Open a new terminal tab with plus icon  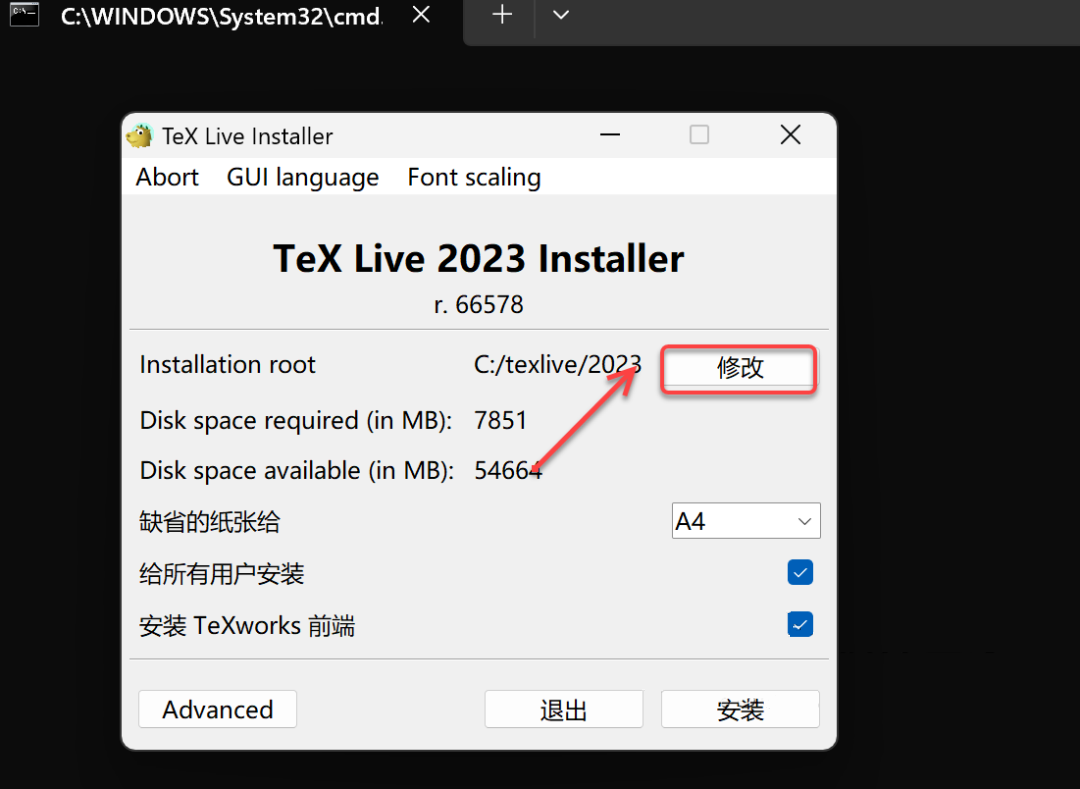(x=500, y=15)
